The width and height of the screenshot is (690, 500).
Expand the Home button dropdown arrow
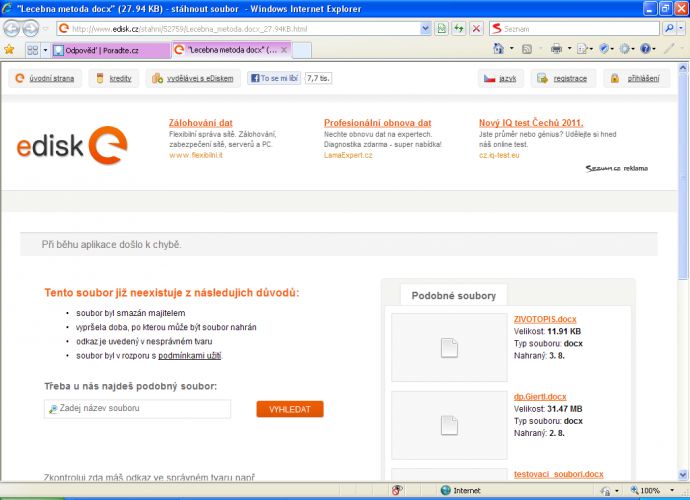coord(511,48)
